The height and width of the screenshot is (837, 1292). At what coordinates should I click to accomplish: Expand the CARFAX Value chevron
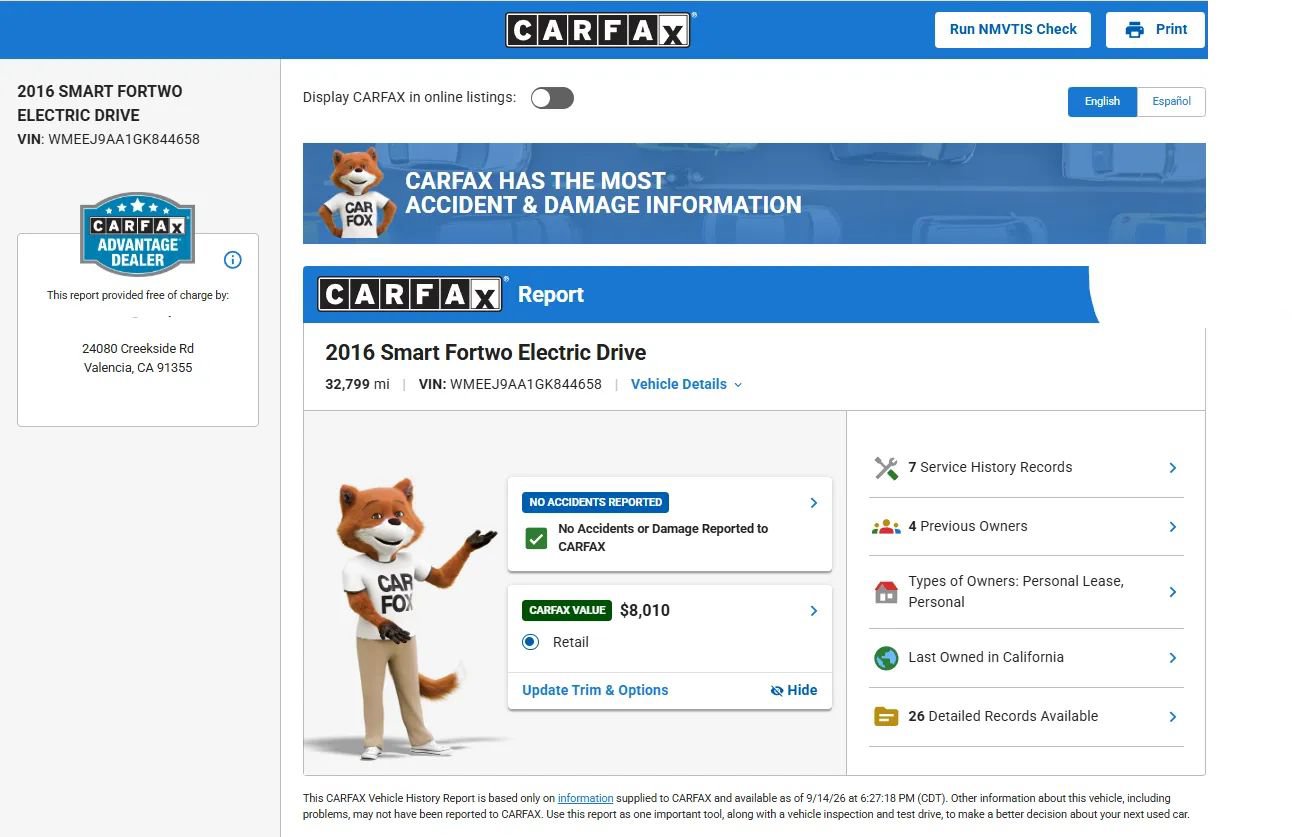coord(814,611)
